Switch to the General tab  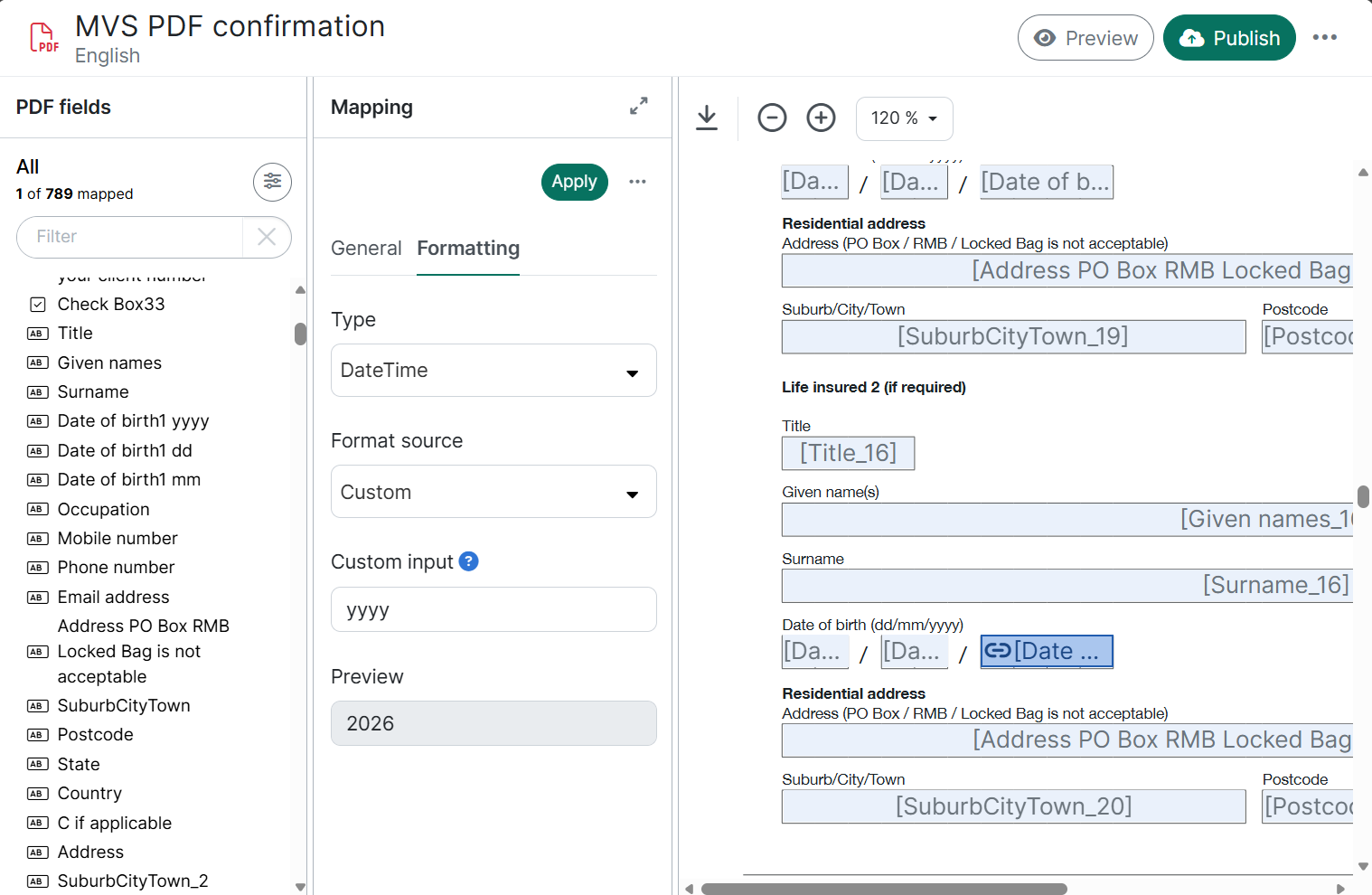pyautogui.click(x=366, y=249)
